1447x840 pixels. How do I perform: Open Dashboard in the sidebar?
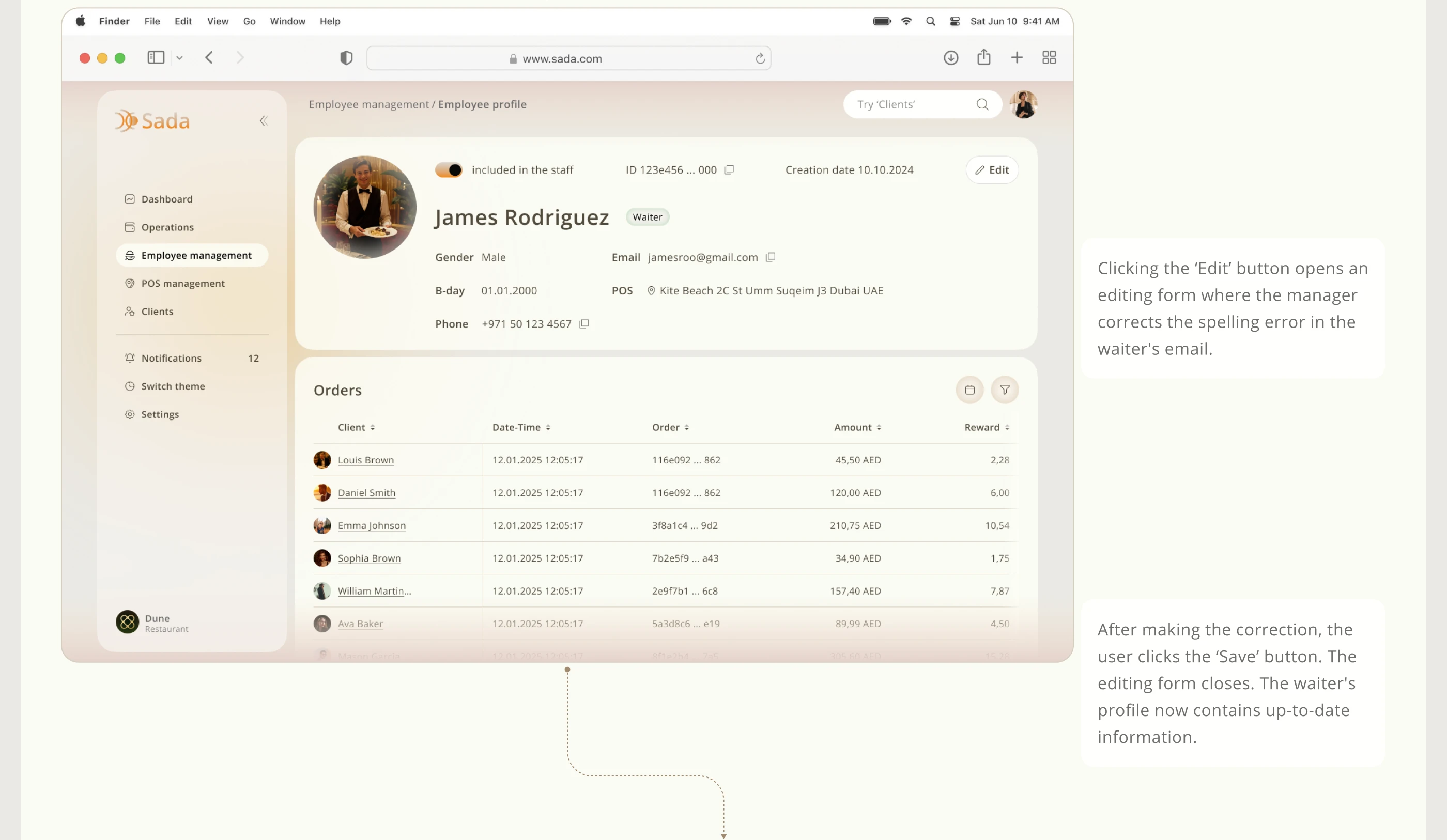click(166, 199)
